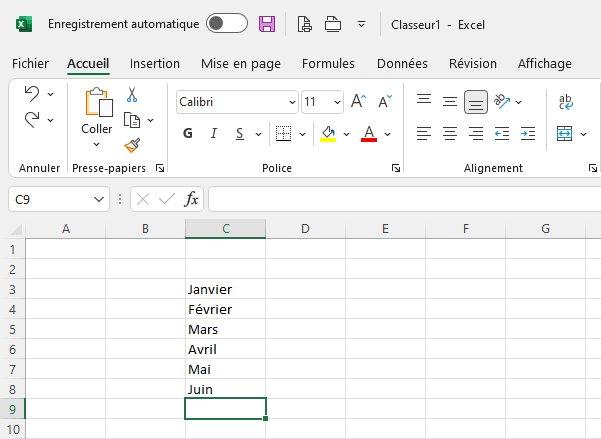Open the Fichier menu

click(x=30, y=64)
